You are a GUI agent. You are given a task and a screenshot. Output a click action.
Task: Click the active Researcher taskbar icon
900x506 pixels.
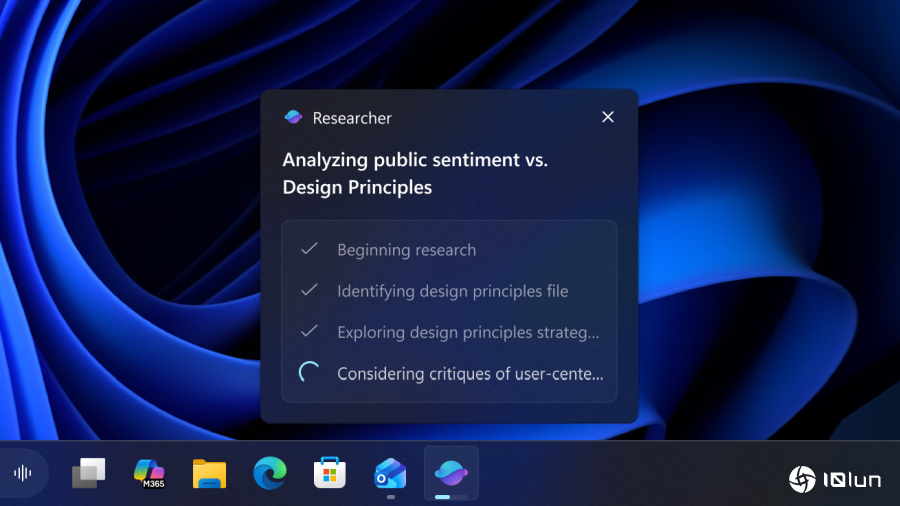451,471
